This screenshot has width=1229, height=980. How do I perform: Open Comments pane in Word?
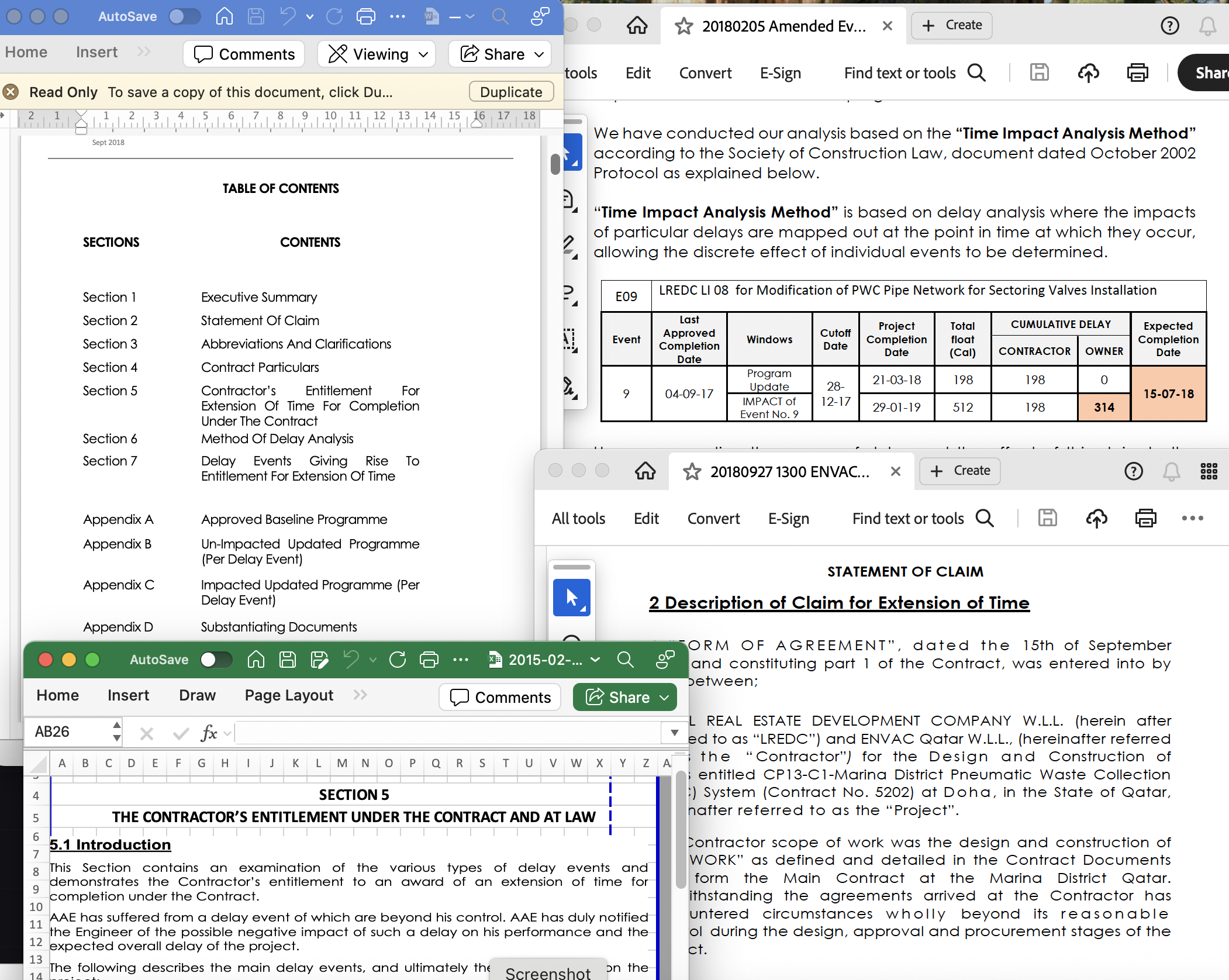[x=244, y=54]
